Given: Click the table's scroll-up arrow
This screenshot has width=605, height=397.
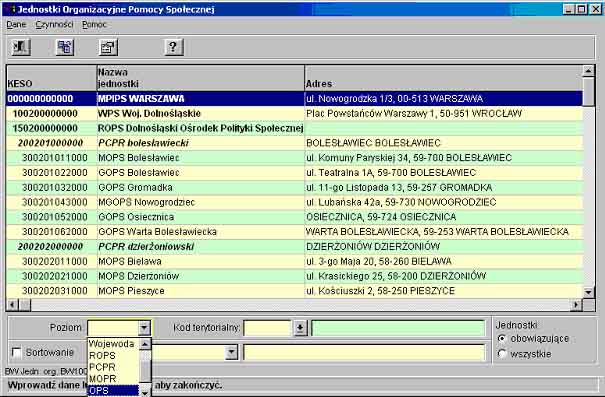Looking at the screenshot, I should coord(588,71).
